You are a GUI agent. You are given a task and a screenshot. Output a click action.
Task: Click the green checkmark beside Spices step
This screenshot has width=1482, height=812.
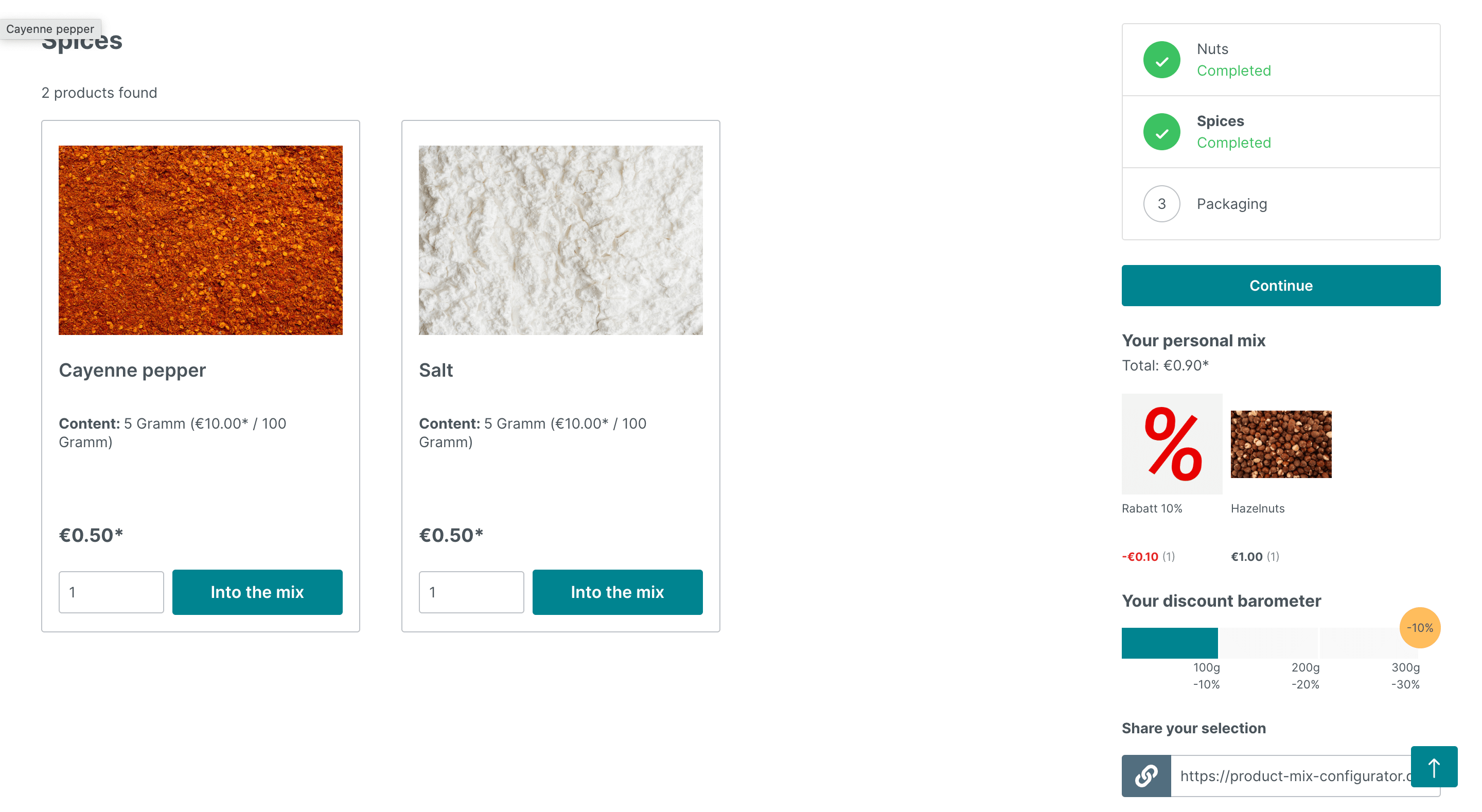coord(1161,132)
